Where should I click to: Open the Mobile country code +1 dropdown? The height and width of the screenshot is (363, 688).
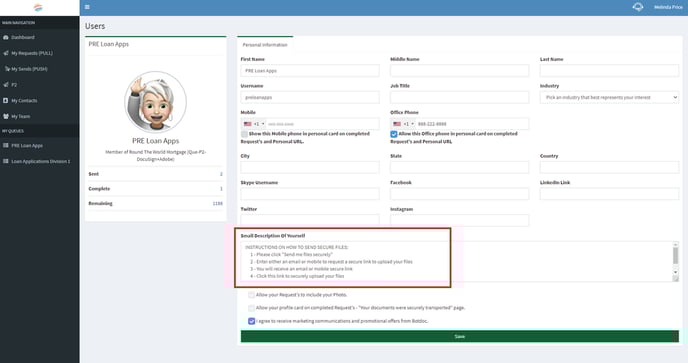[254, 124]
